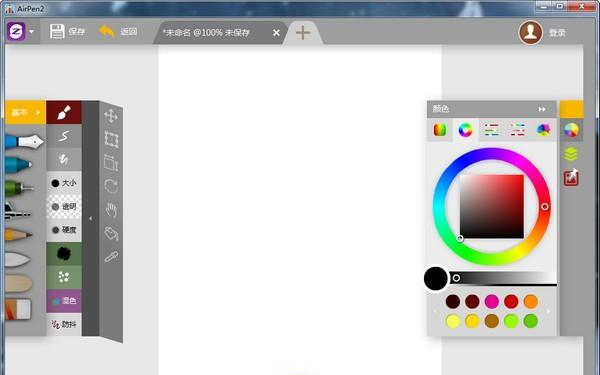Pick the brown swatch
The image size is (600, 375).
click(x=492, y=321)
